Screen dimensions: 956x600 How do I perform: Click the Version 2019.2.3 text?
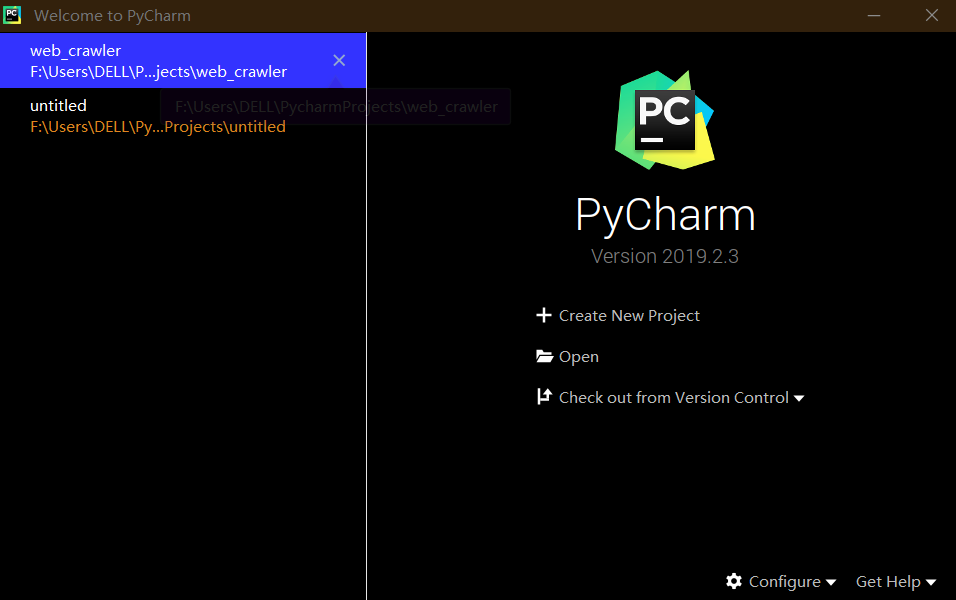coord(665,256)
